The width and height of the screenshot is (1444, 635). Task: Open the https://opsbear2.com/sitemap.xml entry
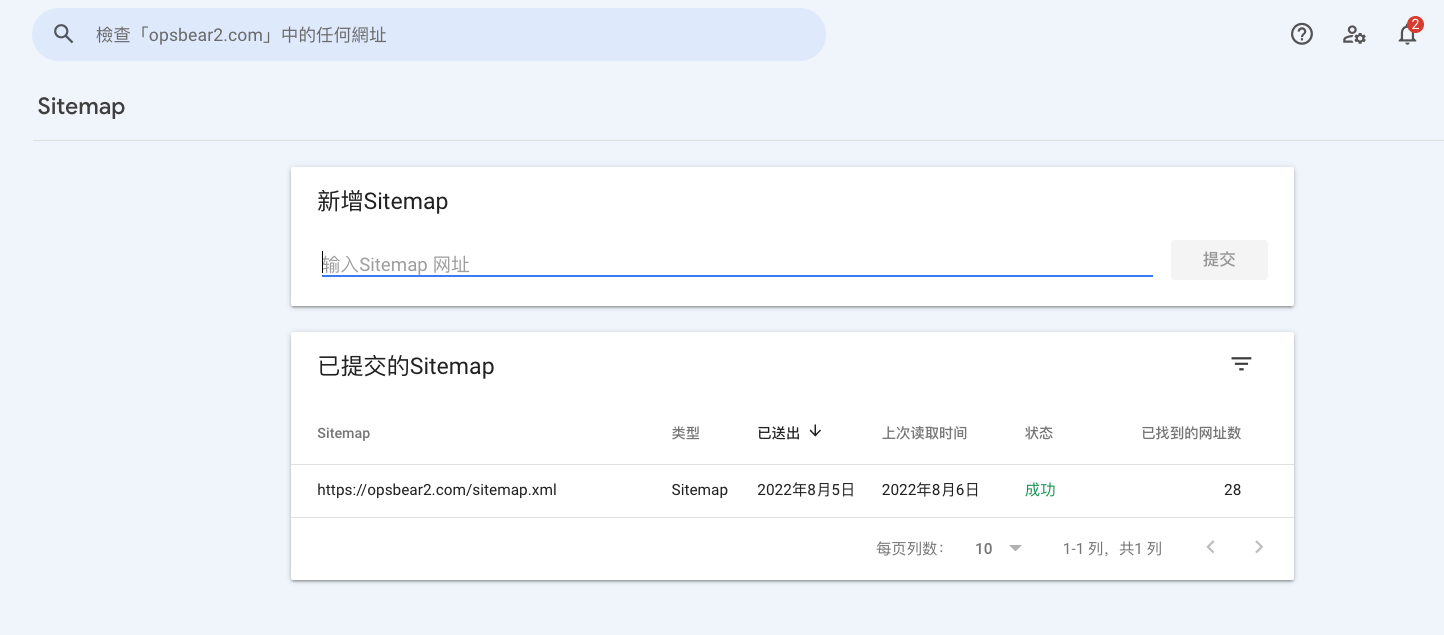point(437,490)
